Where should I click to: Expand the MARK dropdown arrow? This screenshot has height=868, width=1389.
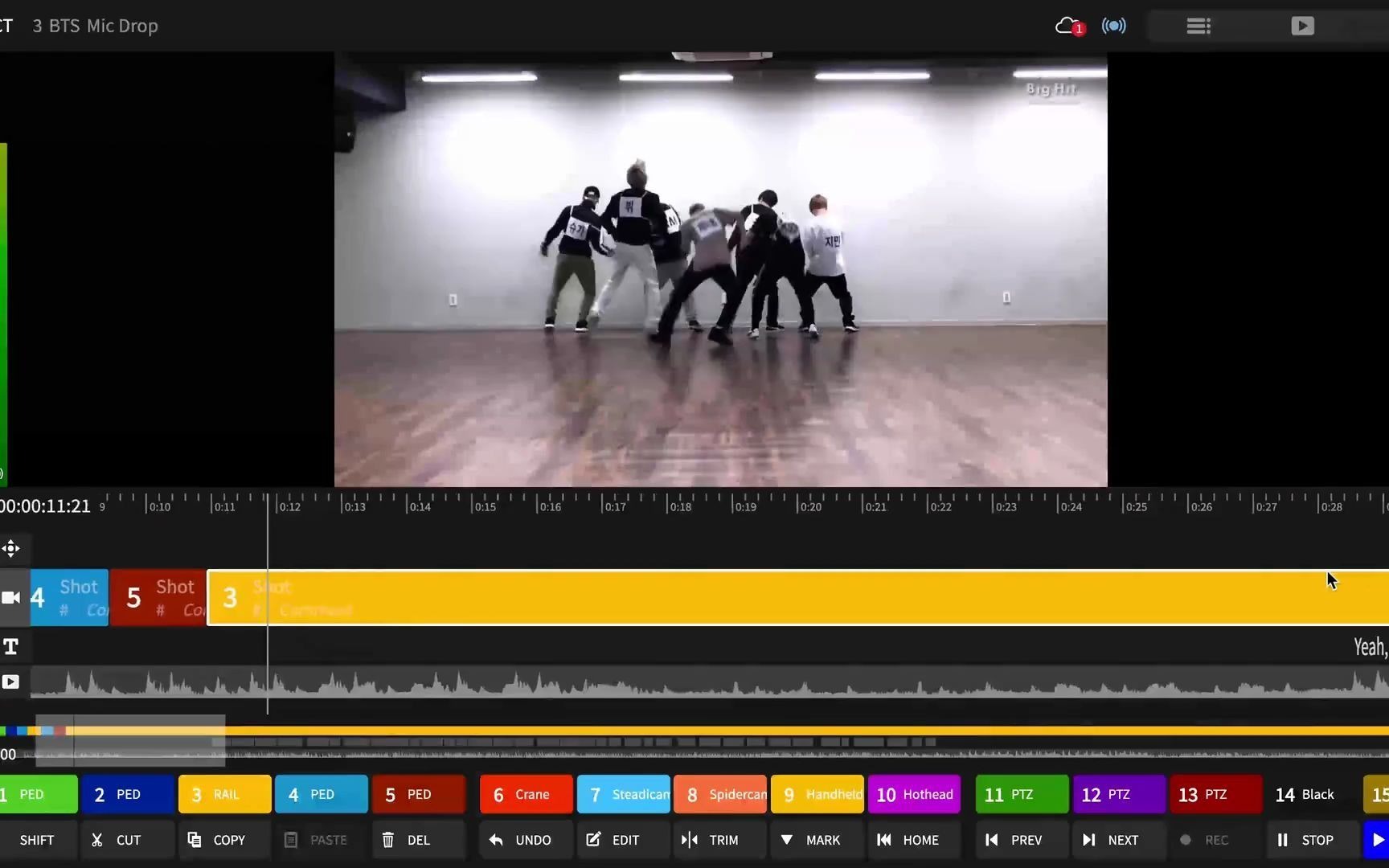(x=787, y=839)
